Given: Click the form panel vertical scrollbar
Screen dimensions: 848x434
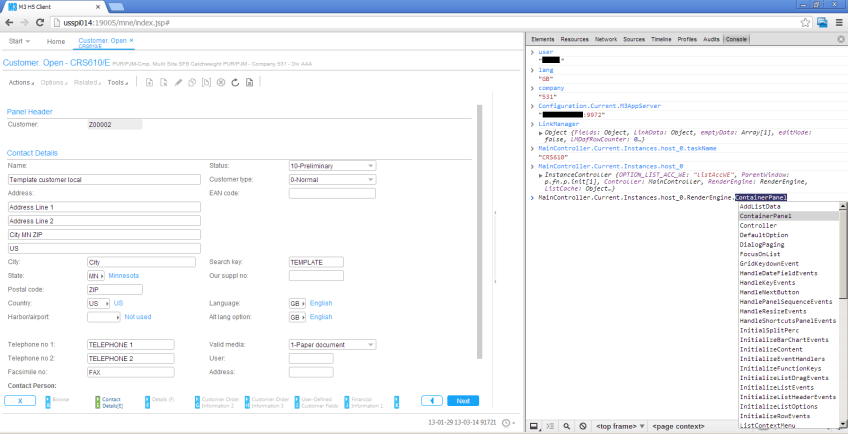Looking at the screenshot, I should 479,232.
